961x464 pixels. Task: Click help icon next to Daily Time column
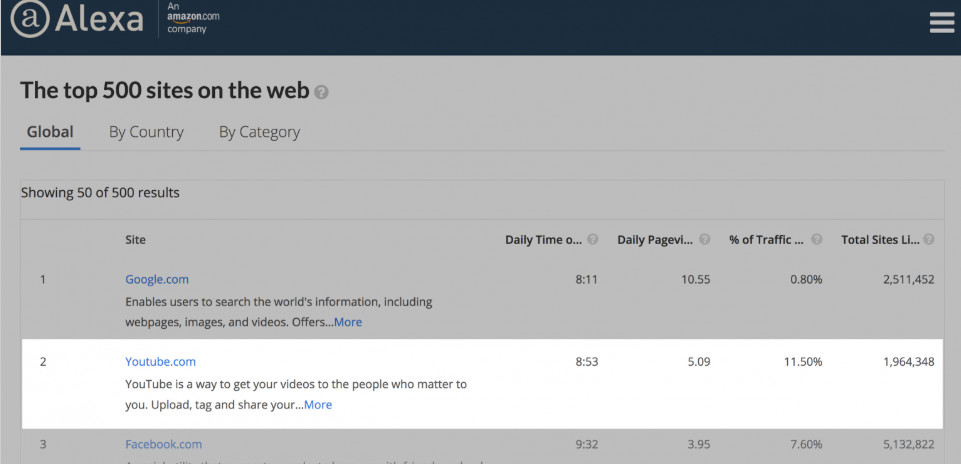[593, 240]
